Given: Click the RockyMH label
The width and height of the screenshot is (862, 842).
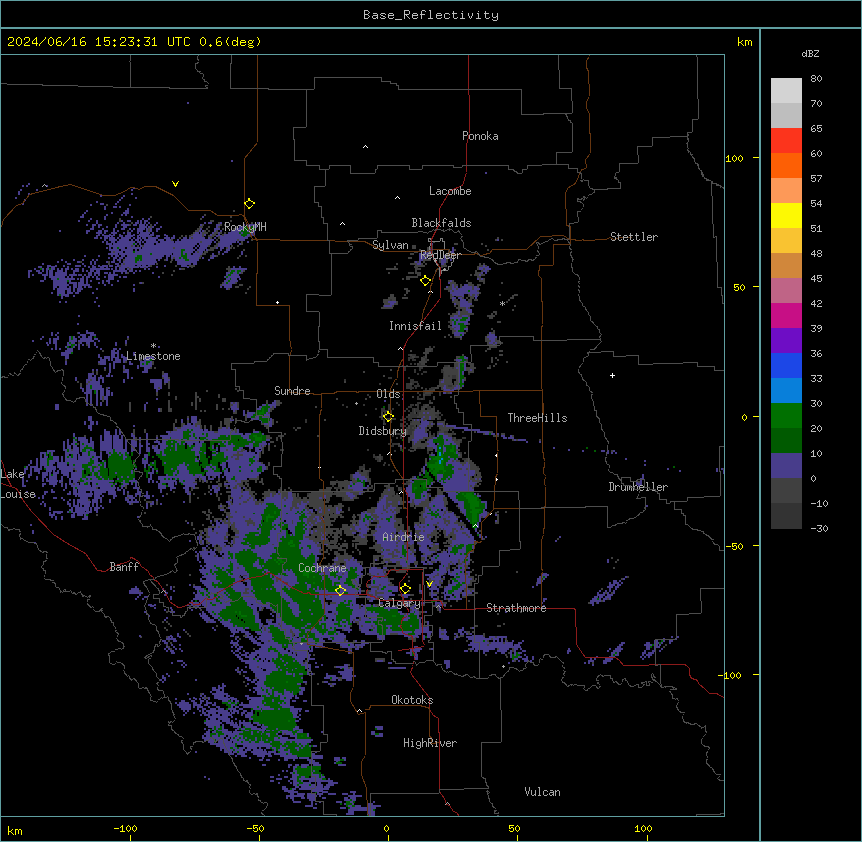Looking at the screenshot, I should pyautogui.click(x=245, y=227).
